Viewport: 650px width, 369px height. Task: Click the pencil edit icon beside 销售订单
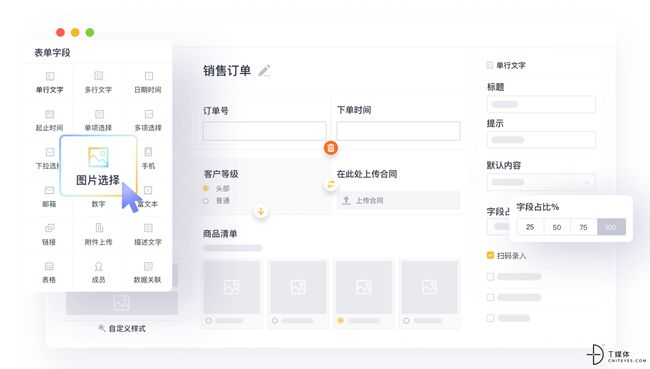tap(264, 71)
